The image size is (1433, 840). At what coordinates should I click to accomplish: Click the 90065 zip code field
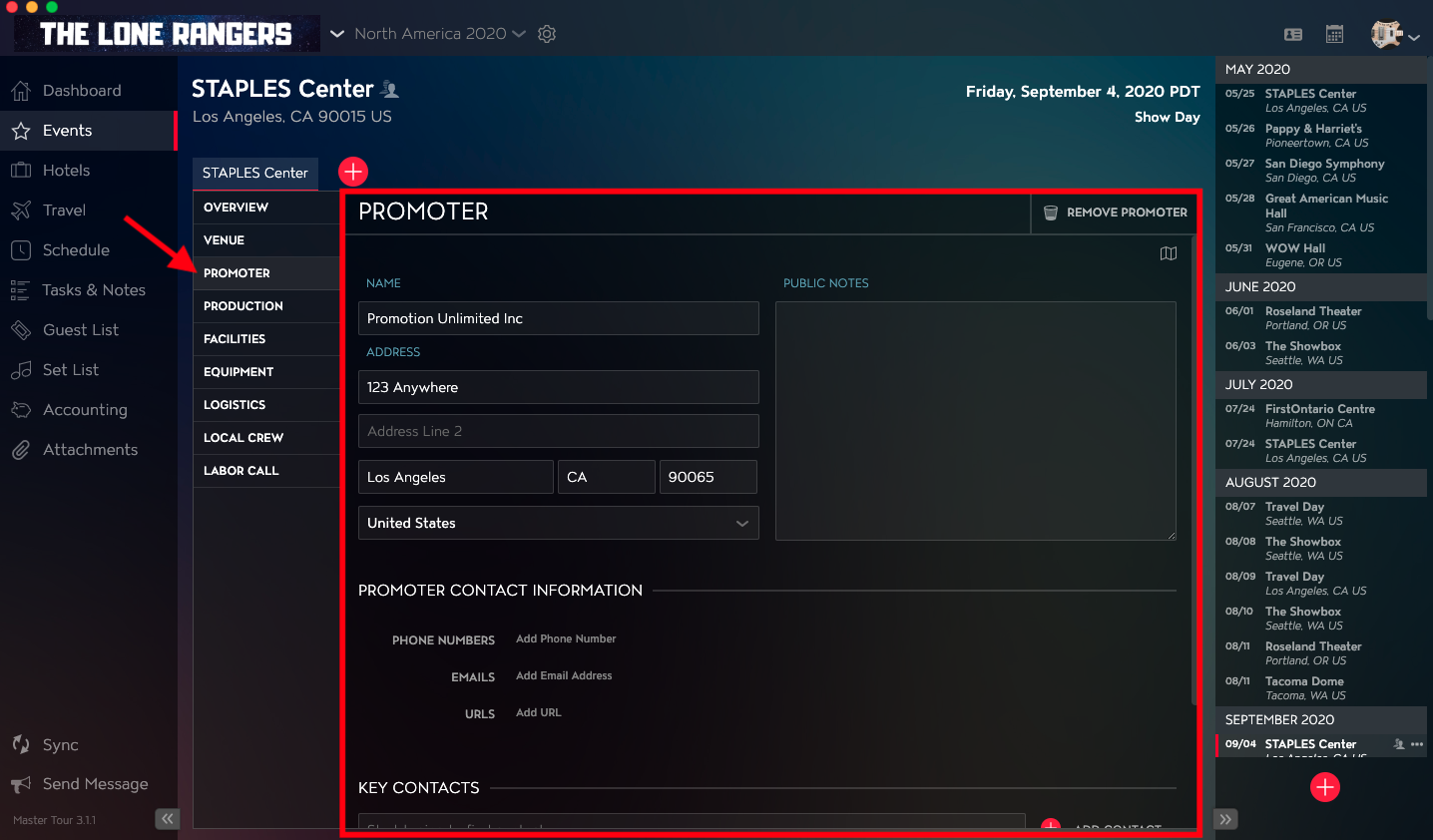coord(709,477)
